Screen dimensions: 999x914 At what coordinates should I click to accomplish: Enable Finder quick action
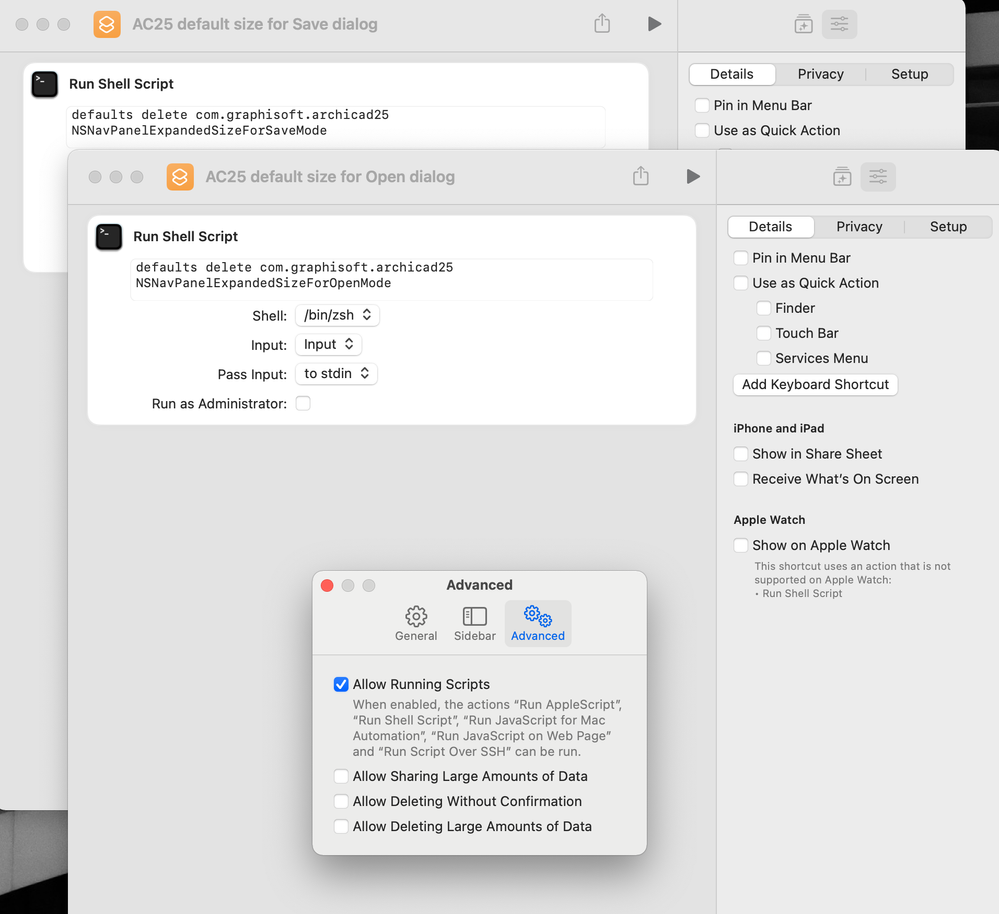pos(763,308)
